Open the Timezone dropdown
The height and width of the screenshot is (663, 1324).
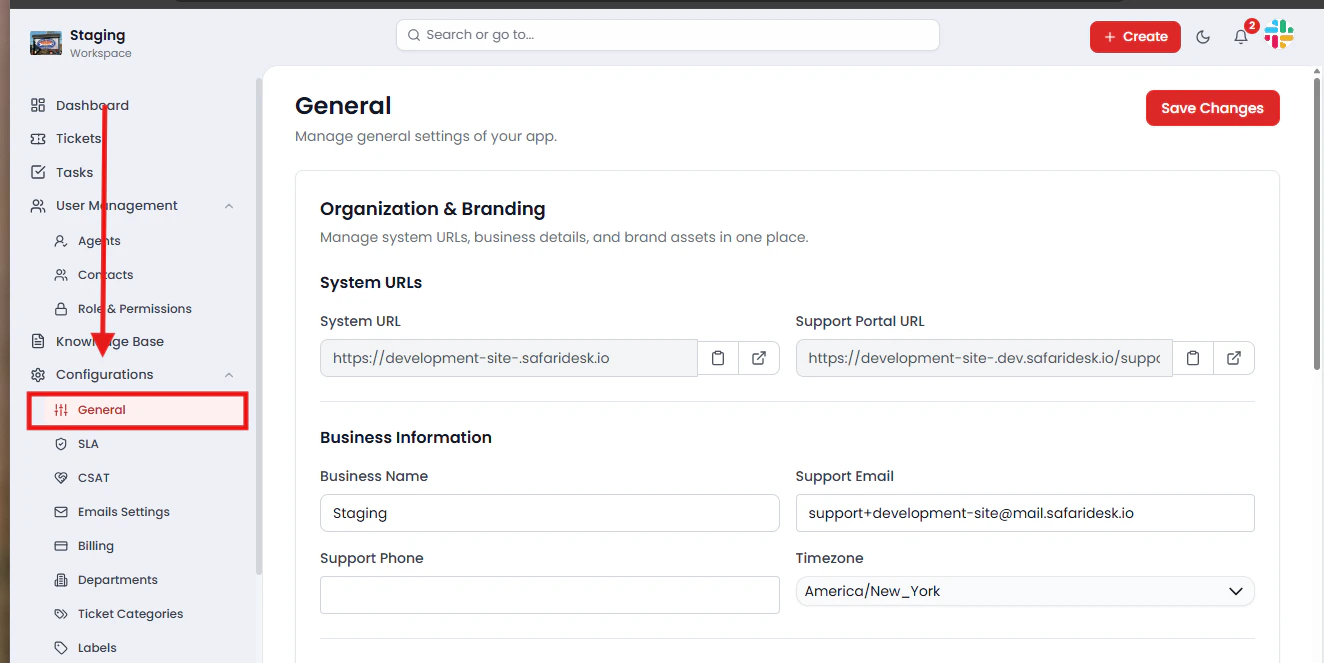1024,591
